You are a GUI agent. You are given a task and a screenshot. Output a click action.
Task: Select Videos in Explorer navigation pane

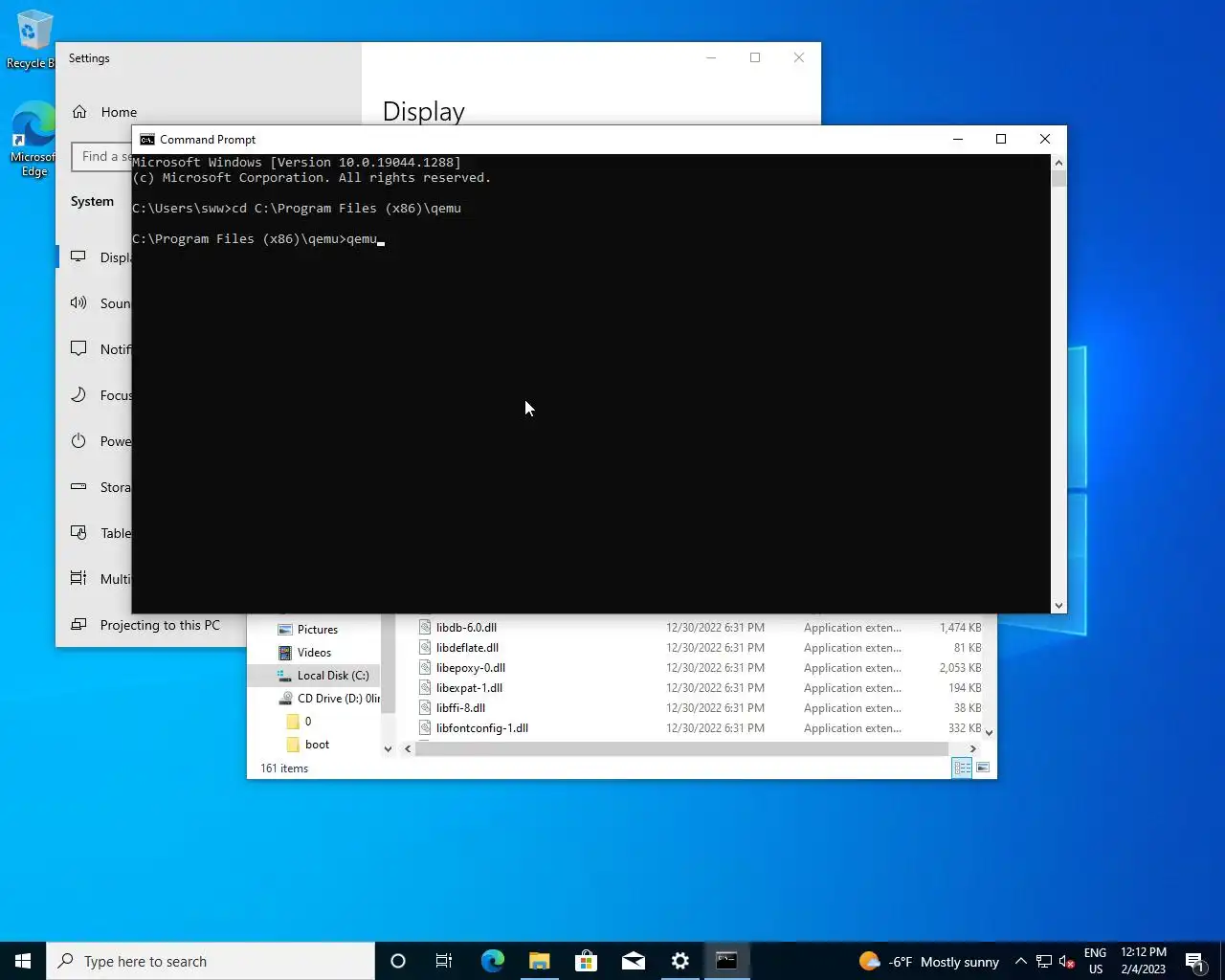[314, 653]
